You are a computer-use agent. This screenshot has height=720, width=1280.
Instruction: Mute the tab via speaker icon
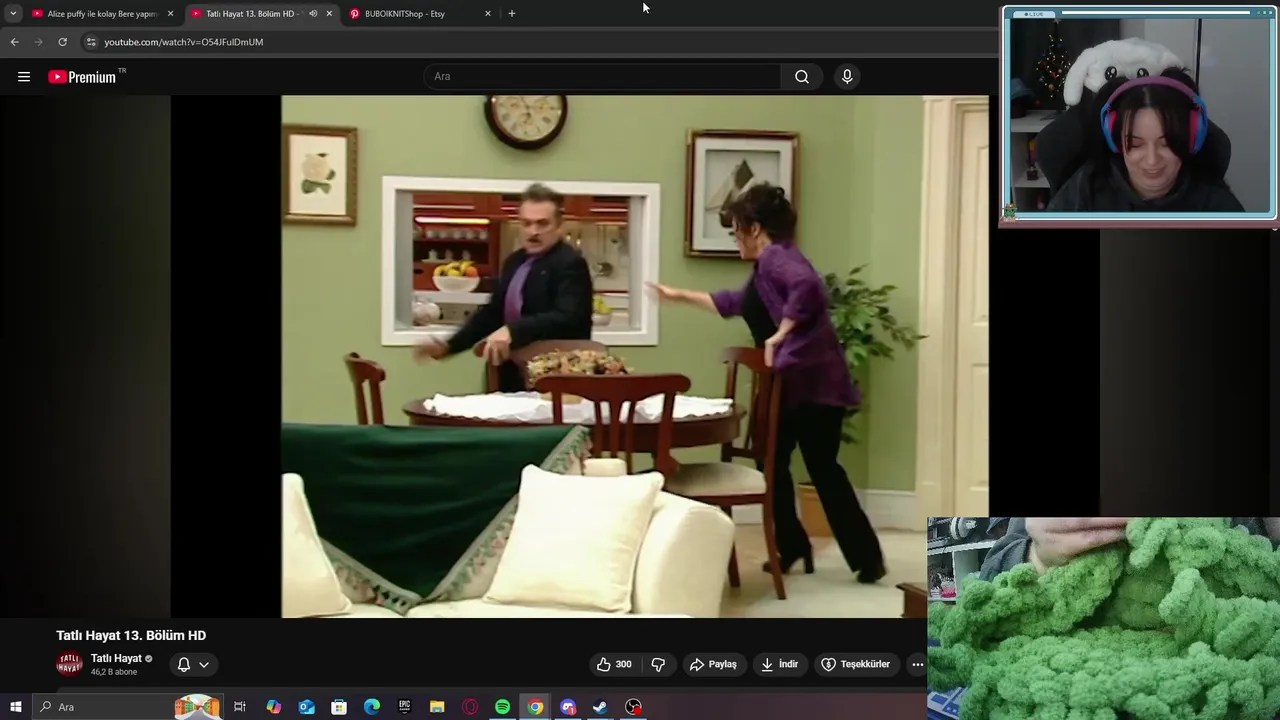313,14
